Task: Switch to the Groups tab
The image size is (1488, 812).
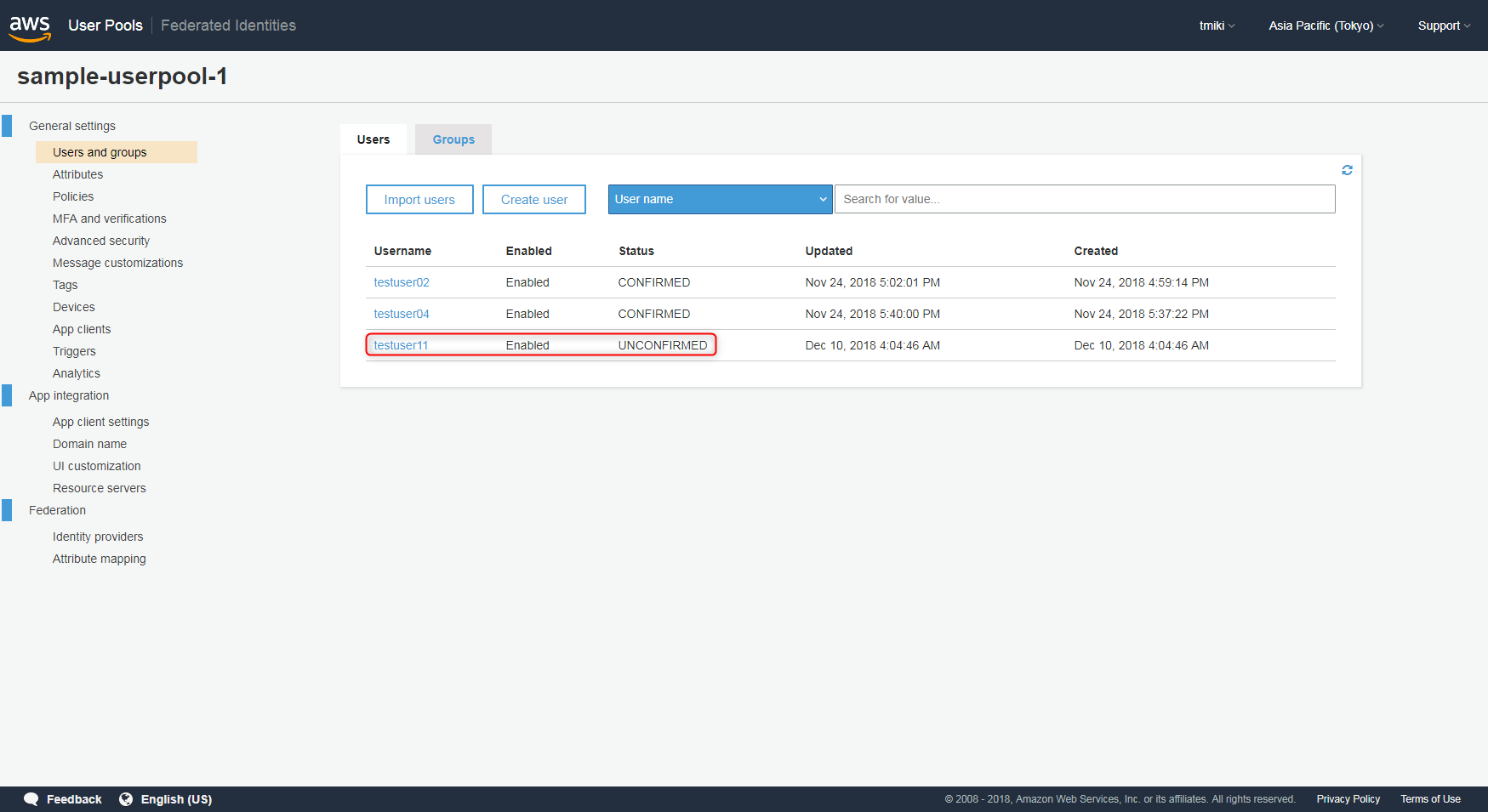Action: click(453, 139)
